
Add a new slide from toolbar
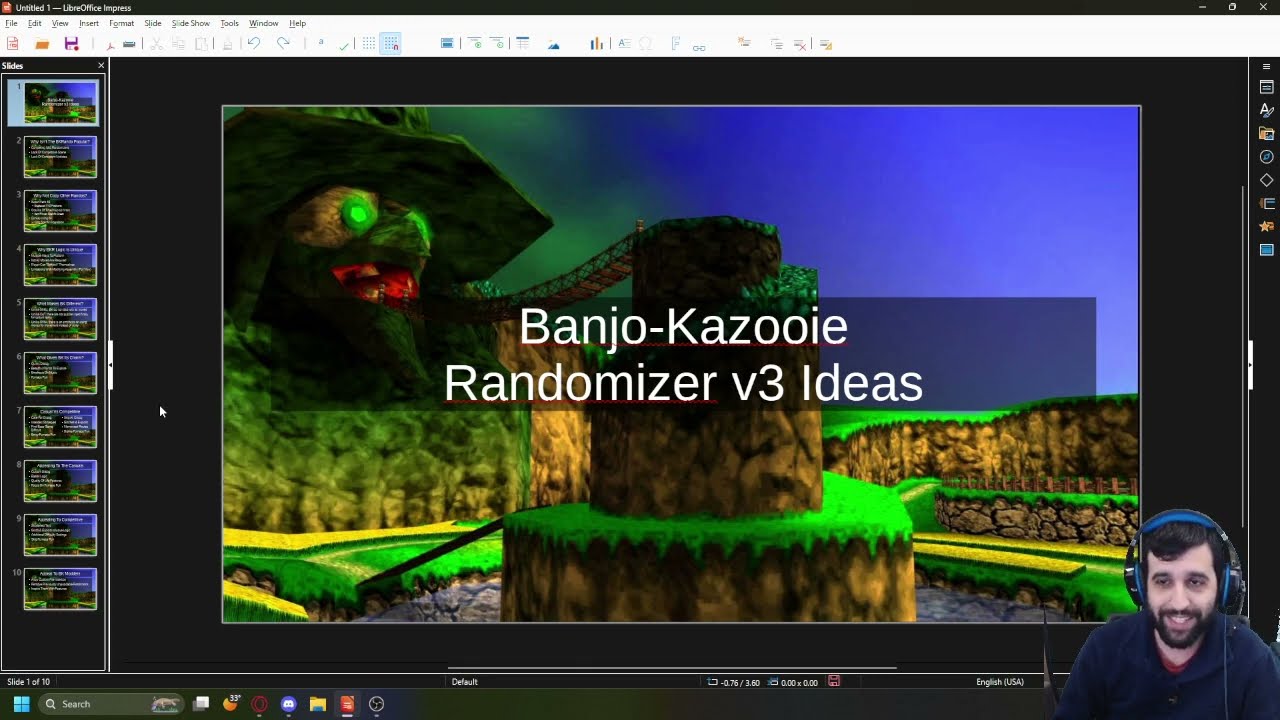(x=744, y=44)
